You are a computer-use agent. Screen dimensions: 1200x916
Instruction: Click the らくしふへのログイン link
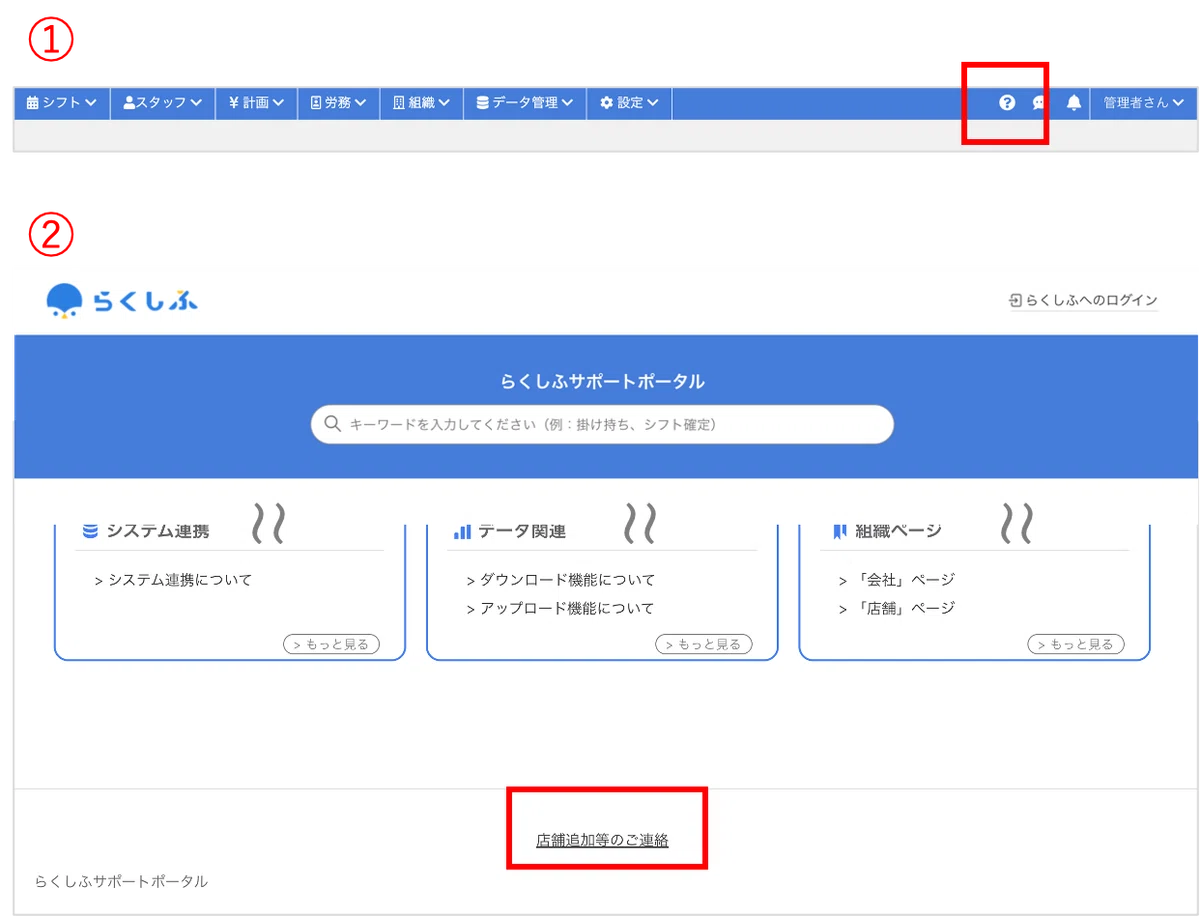(1083, 300)
